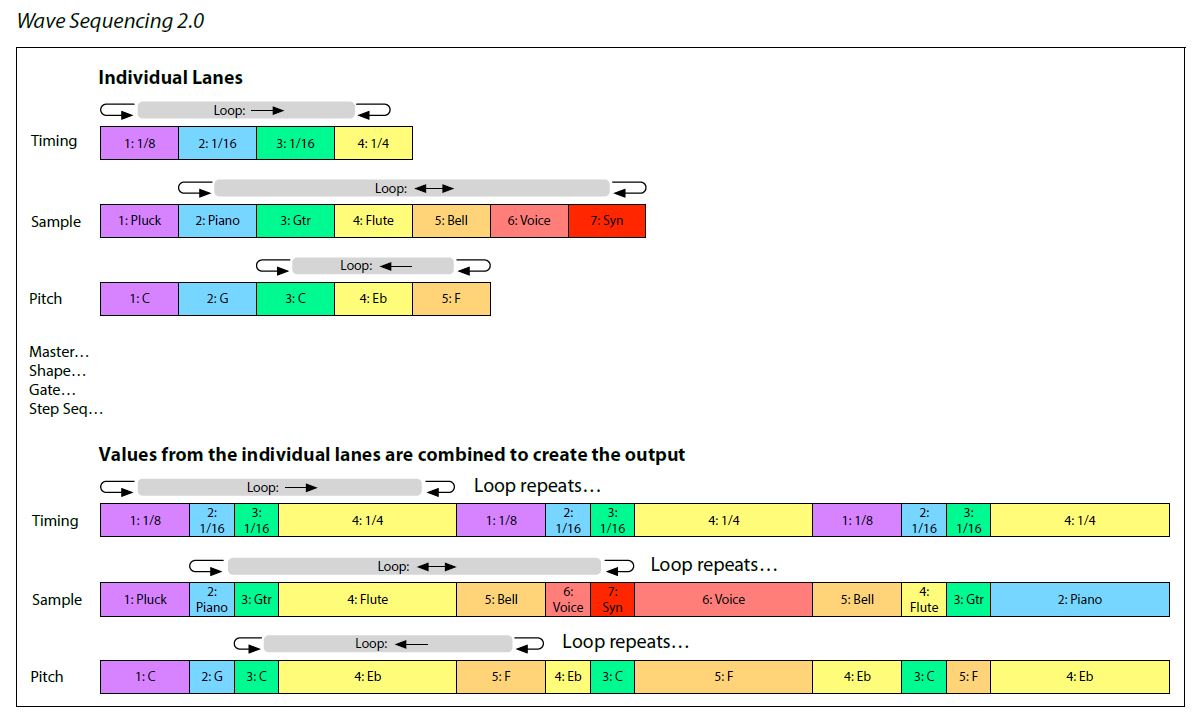
Task: Expand the Master… lane
Action: point(60,352)
